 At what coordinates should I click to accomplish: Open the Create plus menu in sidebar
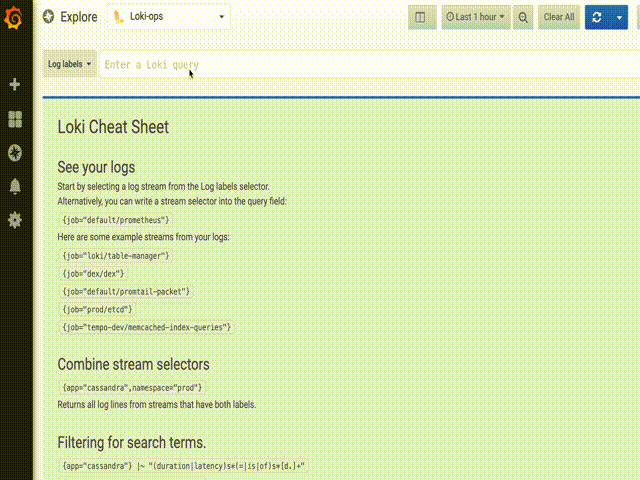point(15,84)
